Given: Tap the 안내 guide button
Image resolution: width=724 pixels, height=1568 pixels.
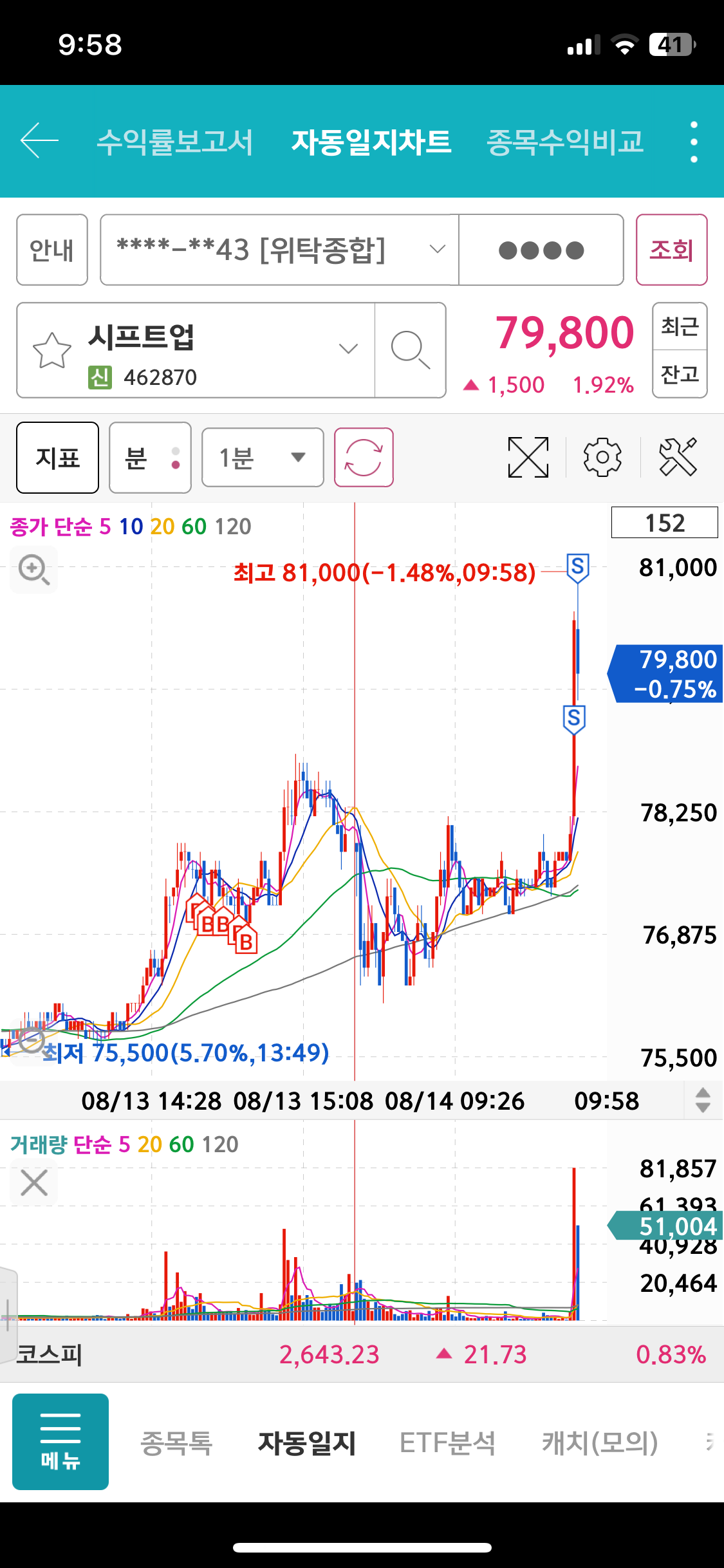Looking at the screenshot, I should tap(52, 250).
